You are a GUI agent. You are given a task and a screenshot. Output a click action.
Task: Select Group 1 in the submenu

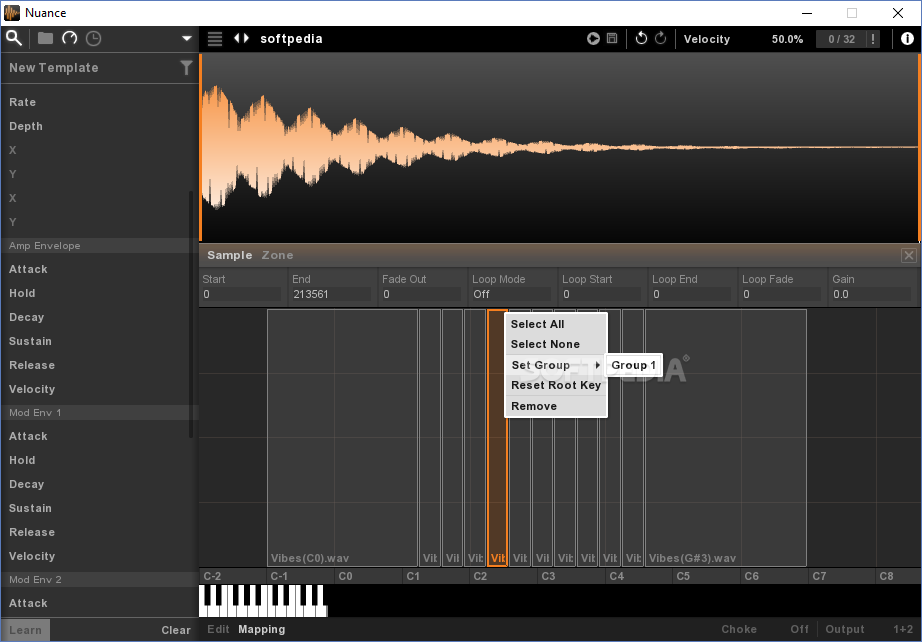tap(633, 365)
